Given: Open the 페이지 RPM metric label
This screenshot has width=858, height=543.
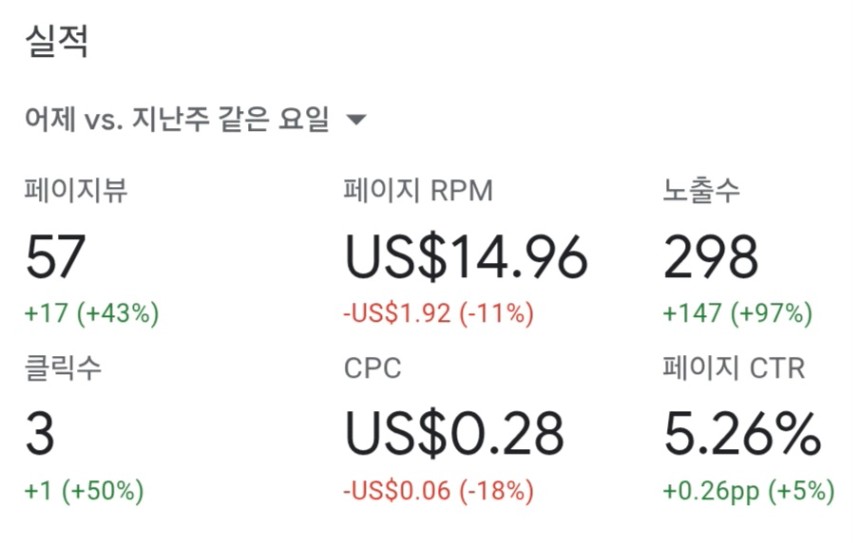Looking at the screenshot, I should [418, 190].
